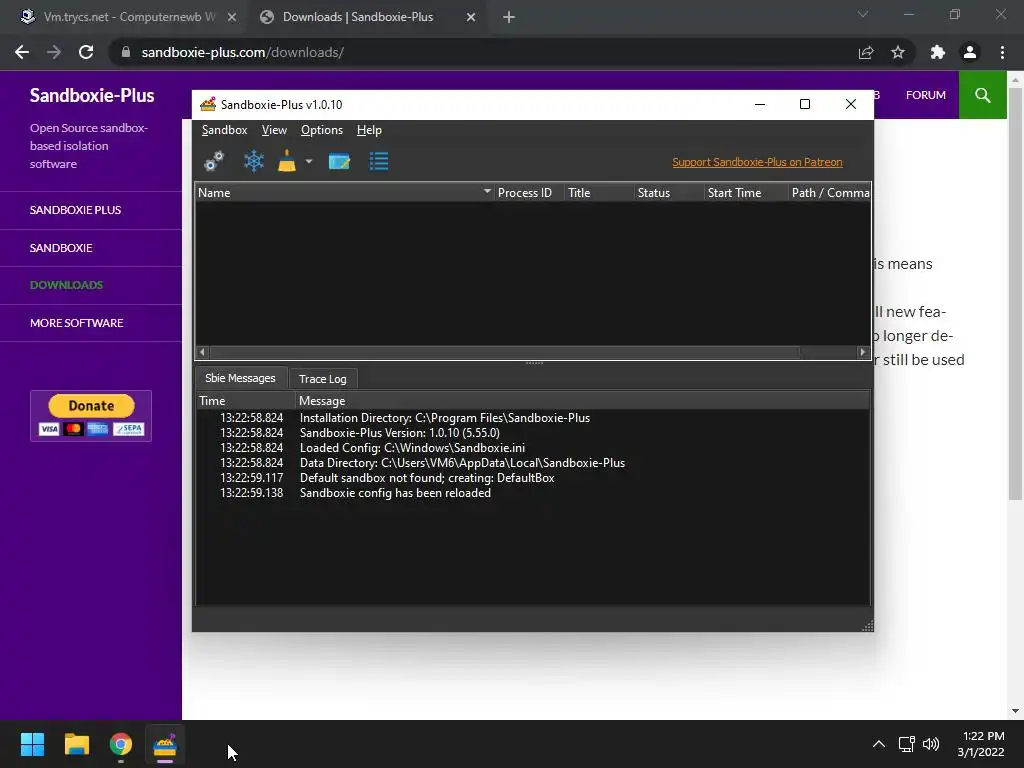The height and width of the screenshot is (768, 1024).
Task: Open the Options menu
Action: [321, 130]
